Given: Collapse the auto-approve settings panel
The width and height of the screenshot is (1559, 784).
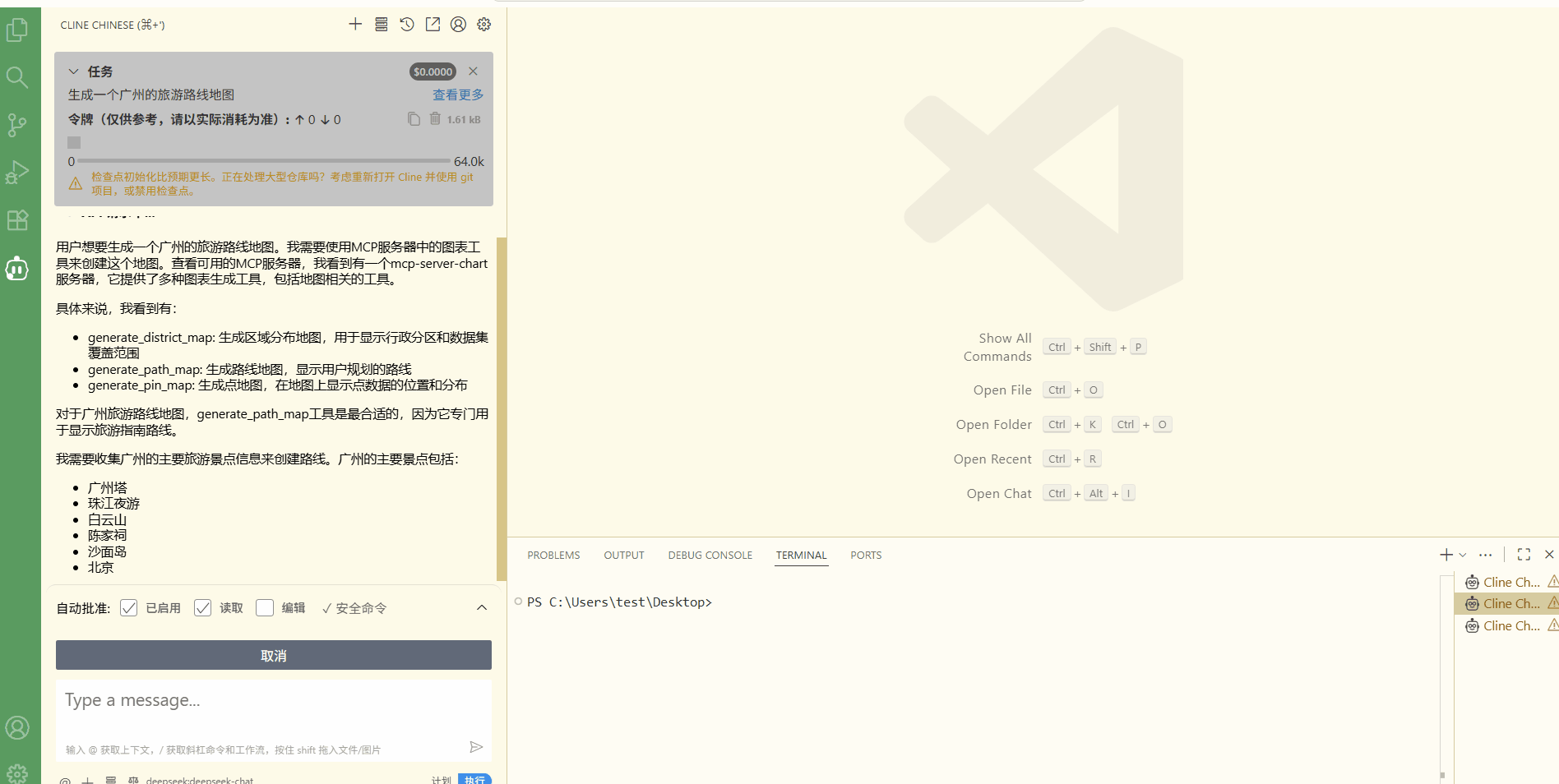Looking at the screenshot, I should point(481,608).
